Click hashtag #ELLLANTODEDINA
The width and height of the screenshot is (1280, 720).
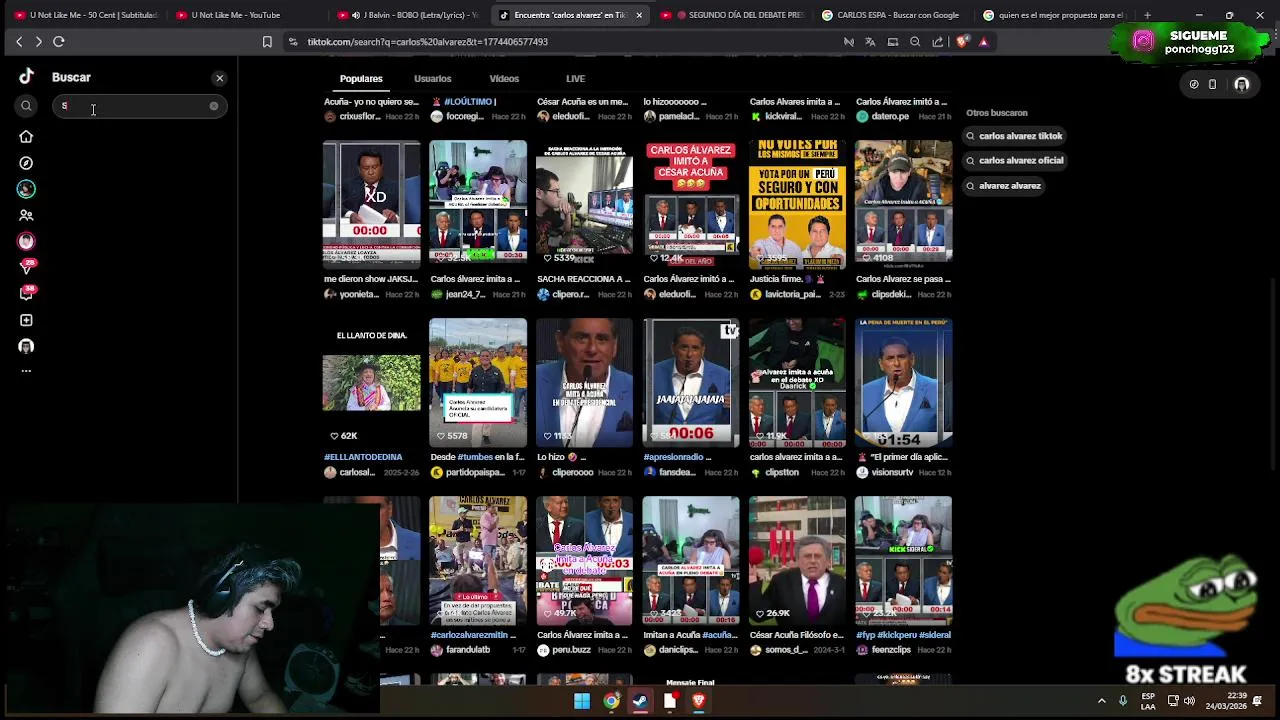363,457
